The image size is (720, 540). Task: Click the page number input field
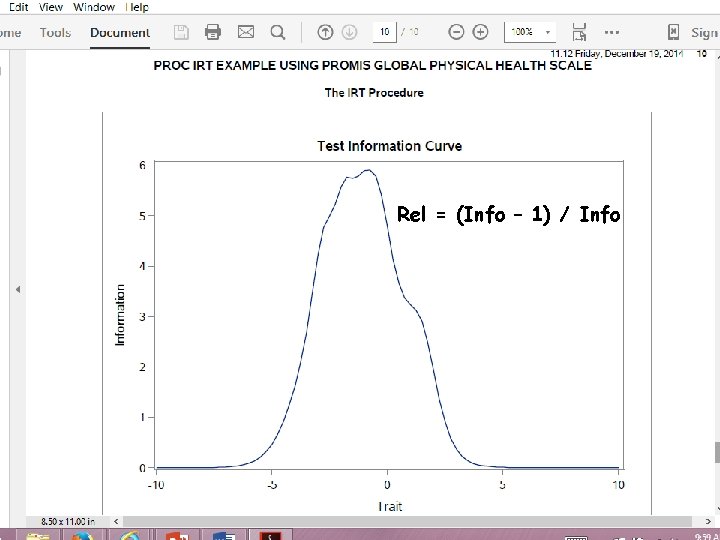pos(385,32)
